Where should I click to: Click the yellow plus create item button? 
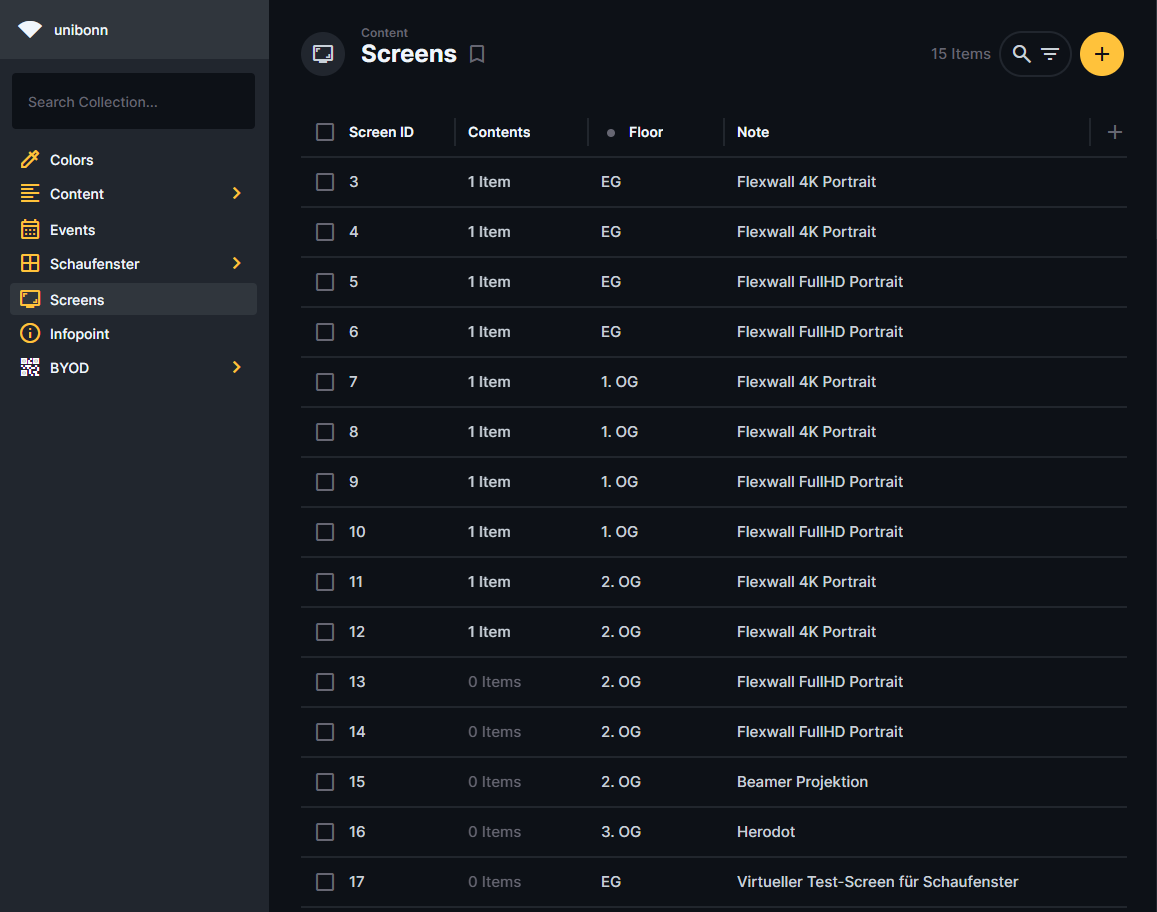(1101, 54)
